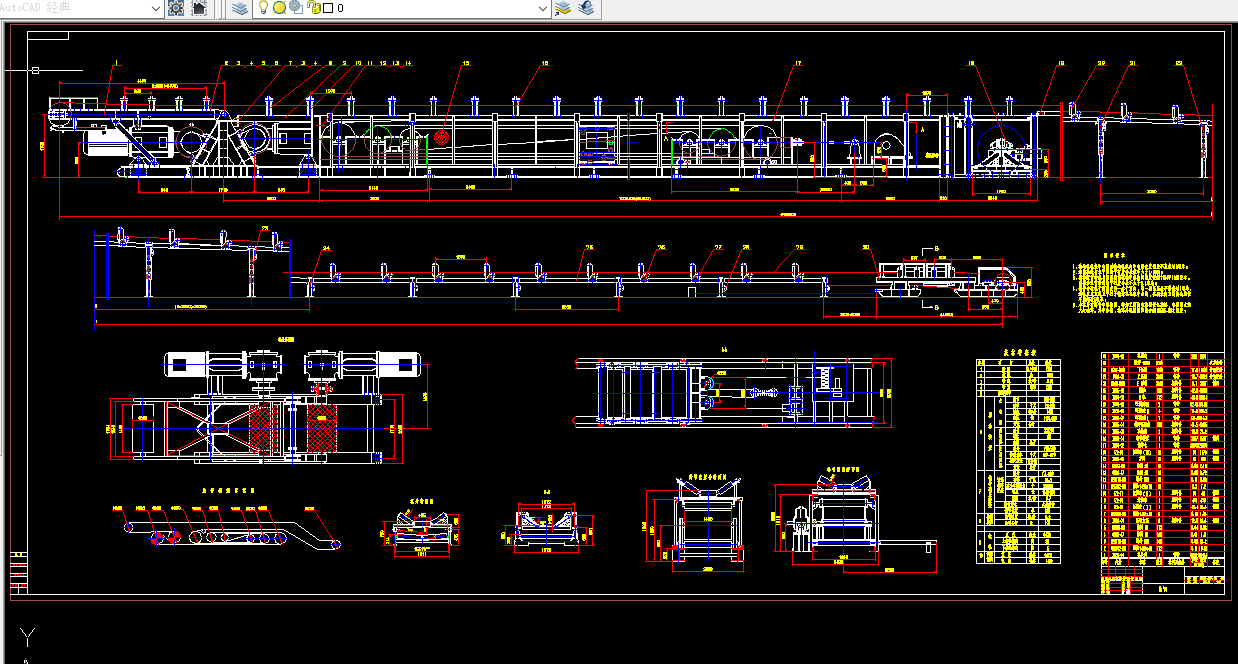Toggle freeze/thaw sun icon for layer 0
The height and width of the screenshot is (664, 1238).
tap(280, 8)
